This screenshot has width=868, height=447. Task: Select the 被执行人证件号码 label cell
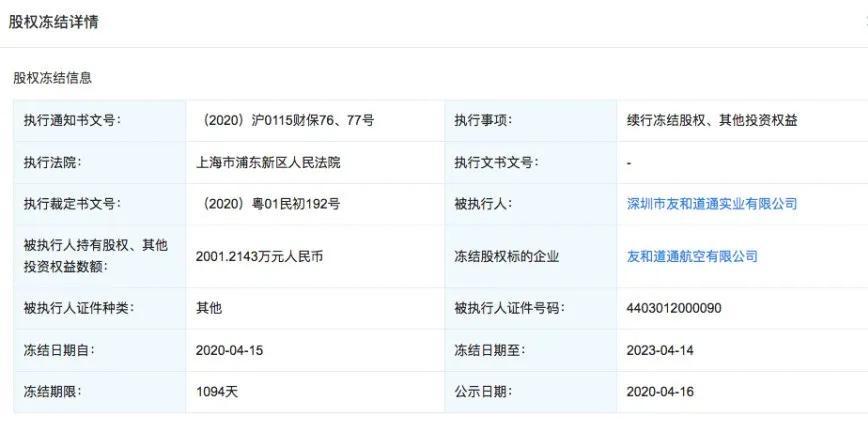[531, 308]
